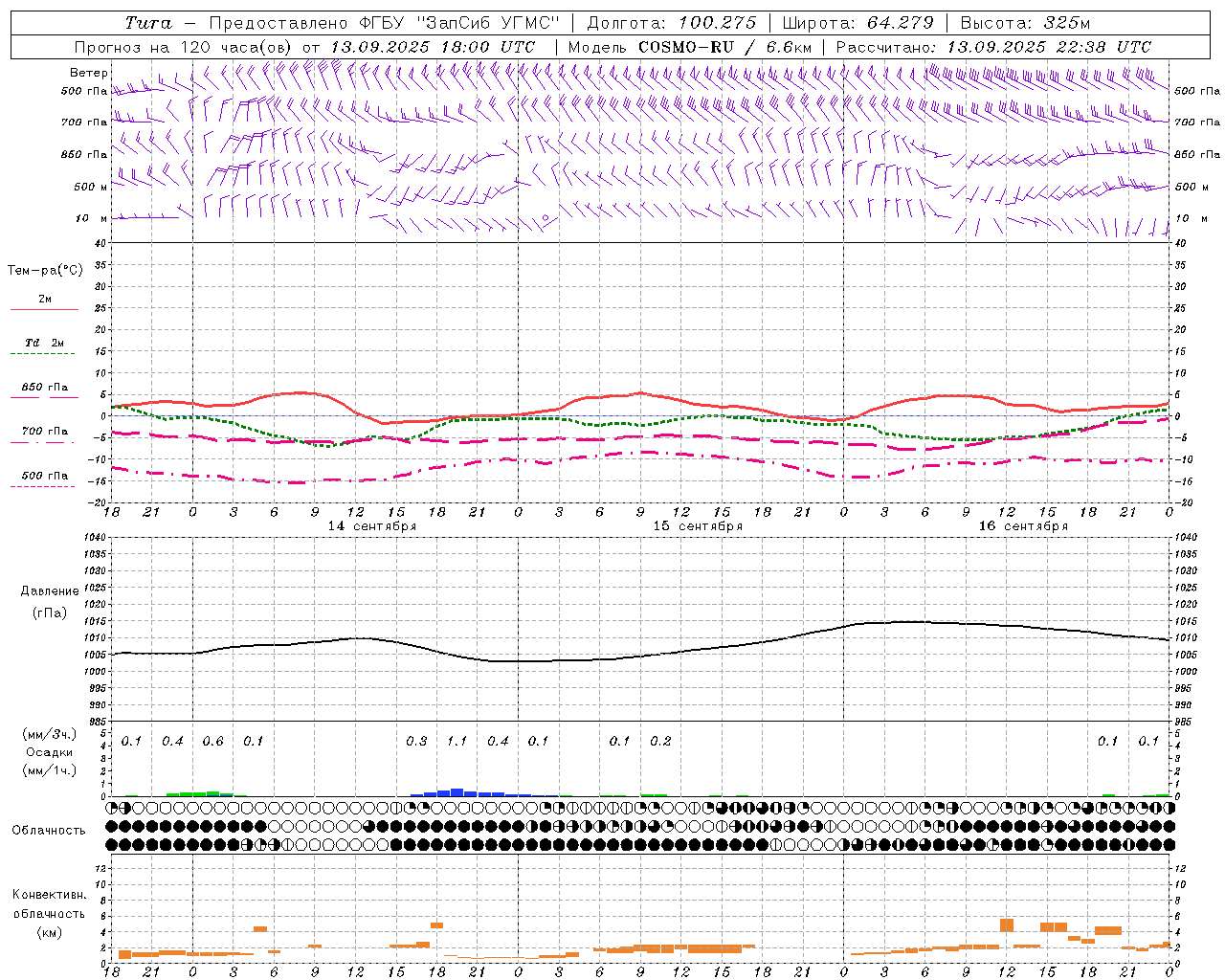Click the 500 гПа temperature legend entry
1225x980 pixels.
coord(45,476)
